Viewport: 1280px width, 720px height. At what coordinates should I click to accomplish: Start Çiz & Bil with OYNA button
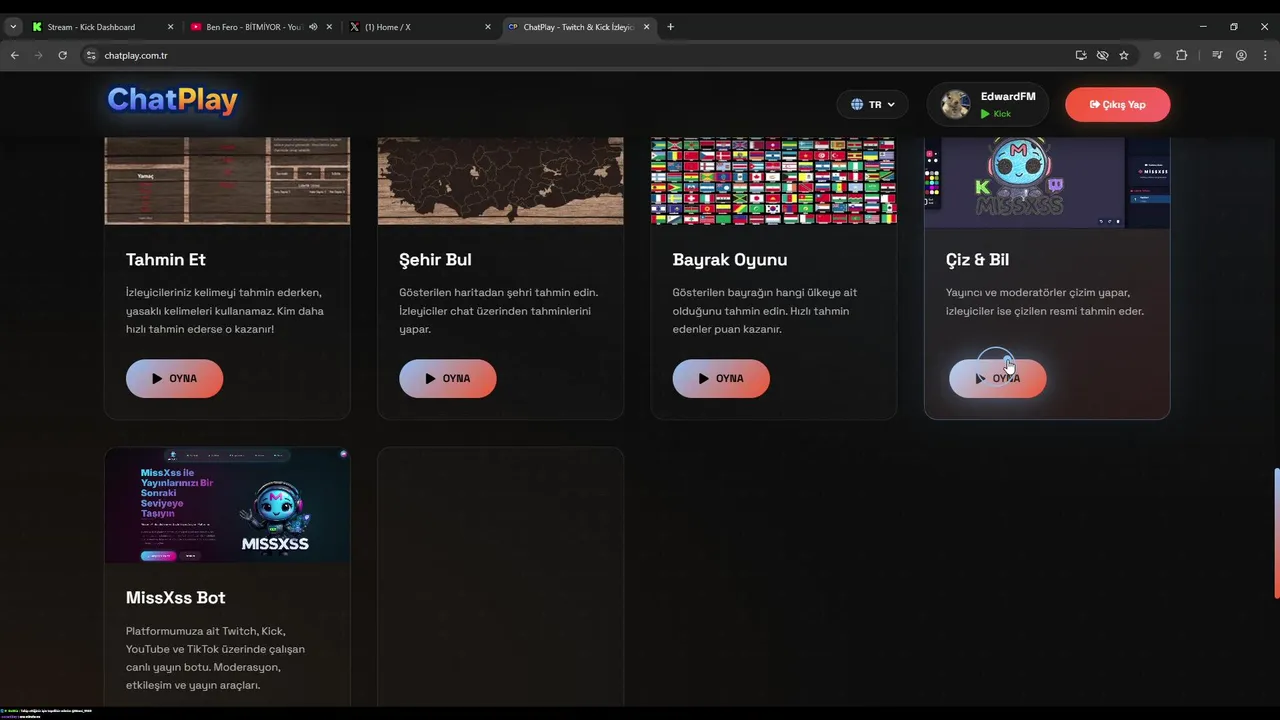(x=997, y=378)
